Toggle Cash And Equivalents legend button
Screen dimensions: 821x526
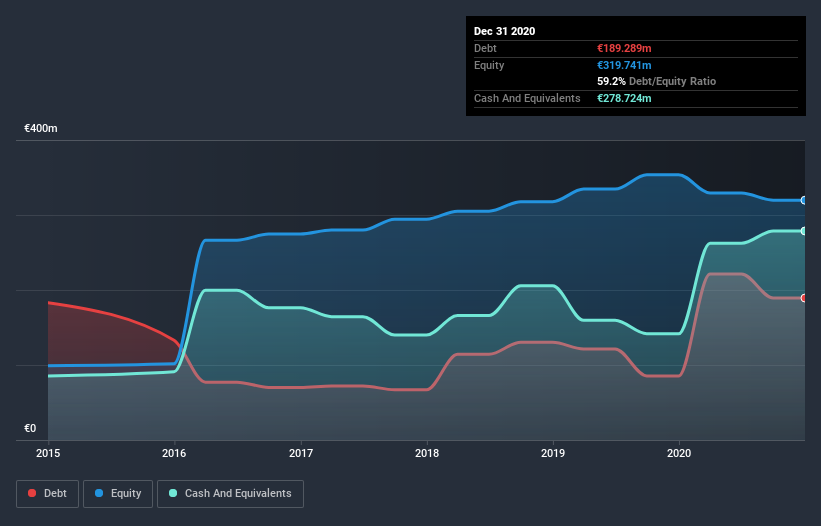click(230, 494)
